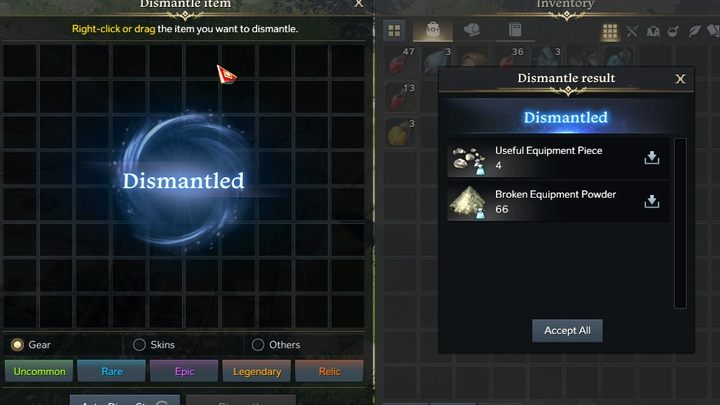The image size is (720, 405).
Task: Toggle the Uncommon rarity filter
Action: [x=39, y=371]
